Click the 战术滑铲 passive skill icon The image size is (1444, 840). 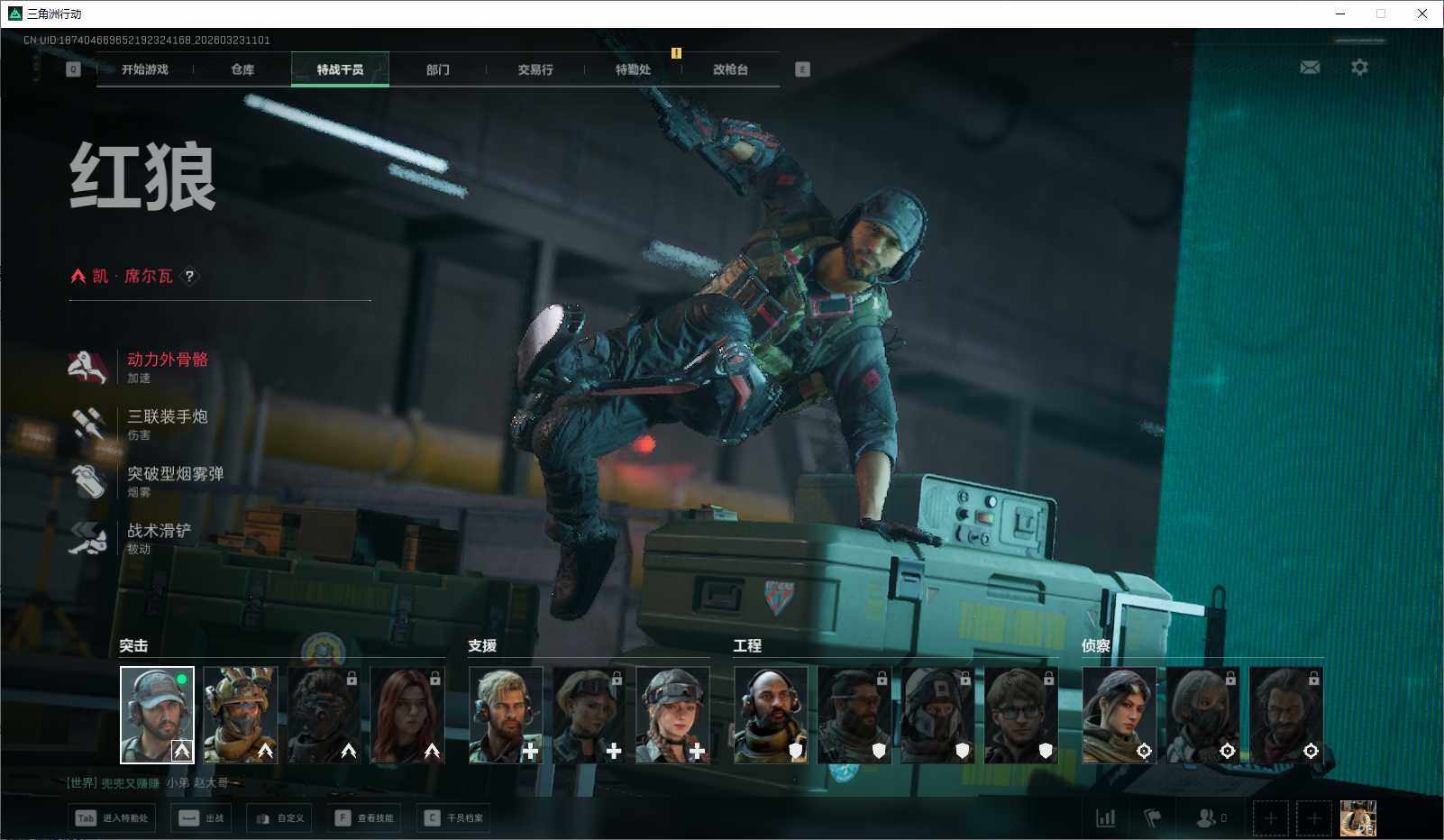87,538
